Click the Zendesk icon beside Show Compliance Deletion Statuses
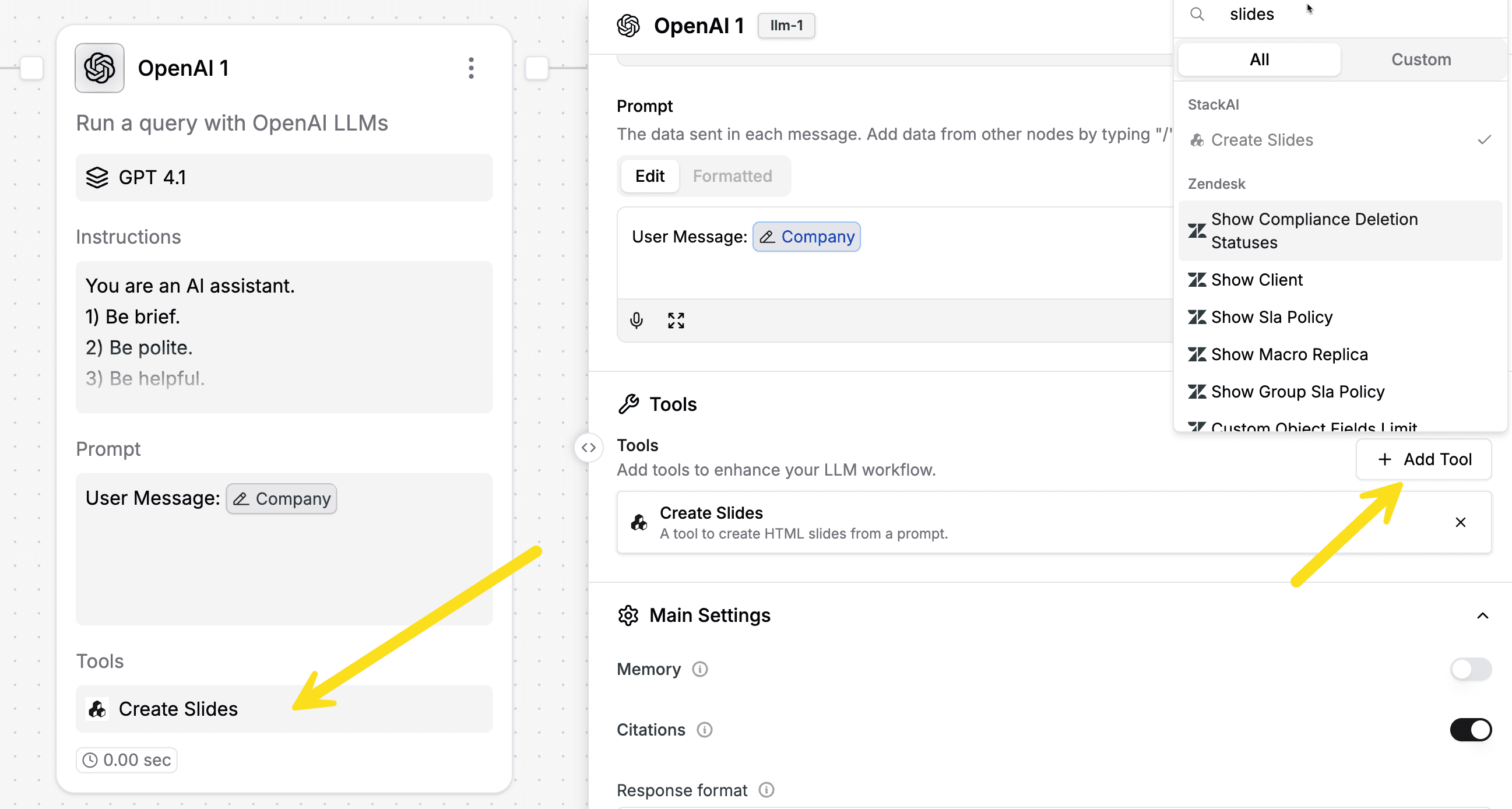This screenshot has height=809, width=1512. [1197, 231]
